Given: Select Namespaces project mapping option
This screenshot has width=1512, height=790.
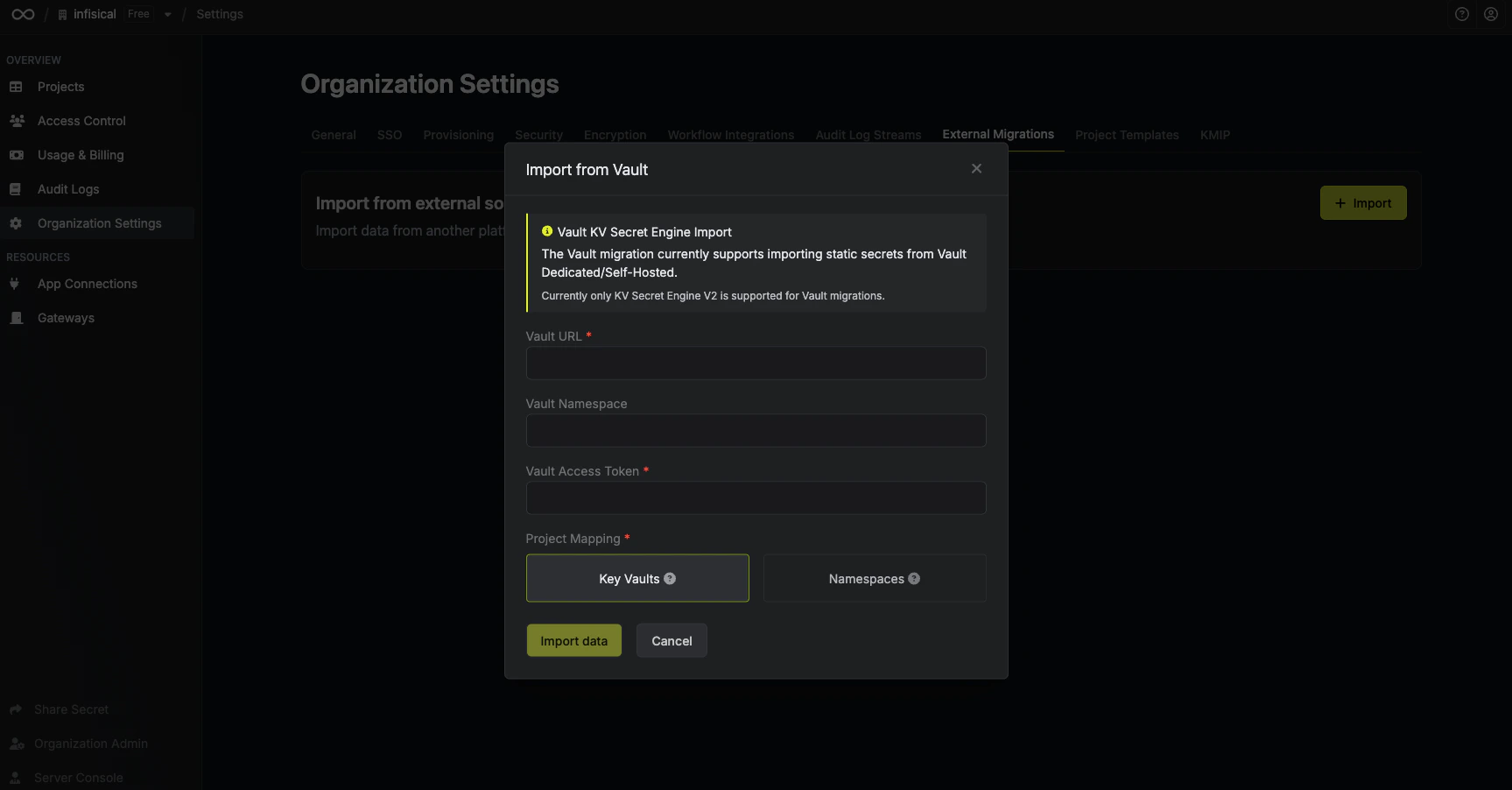Looking at the screenshot, I should pyautogui.click(x=875, y=578).
